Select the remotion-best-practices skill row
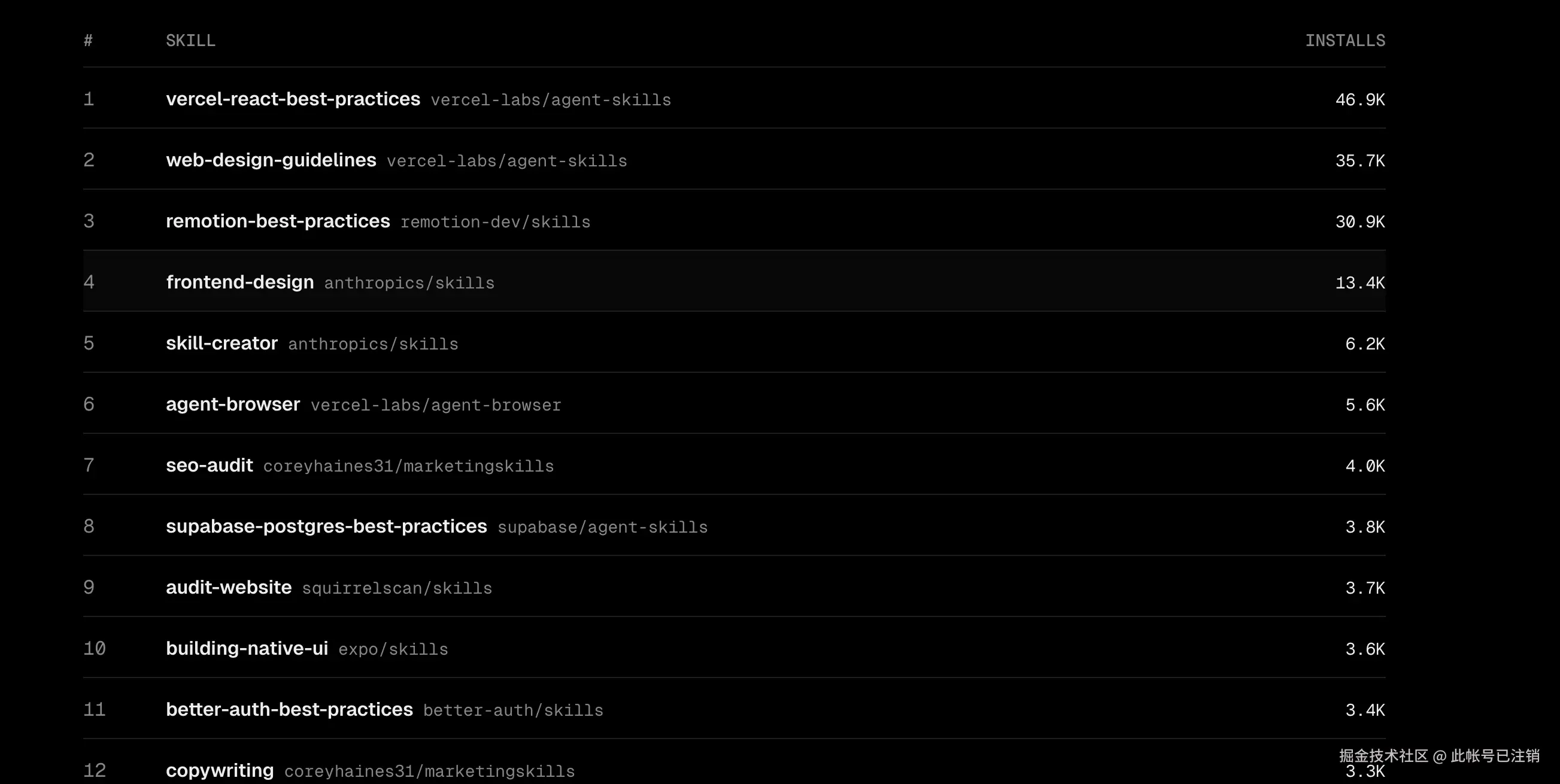Image resolution: width=1560 pixels, height=784 pixels. (x=277, y=221)
